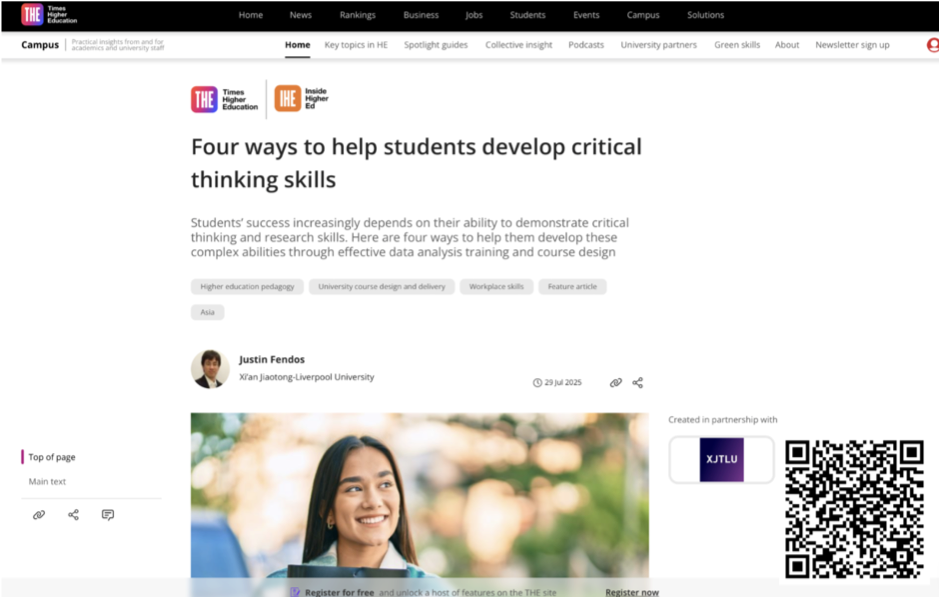Jump to Main text section
This screenshot has width=939, height=597.
point(47,481)
